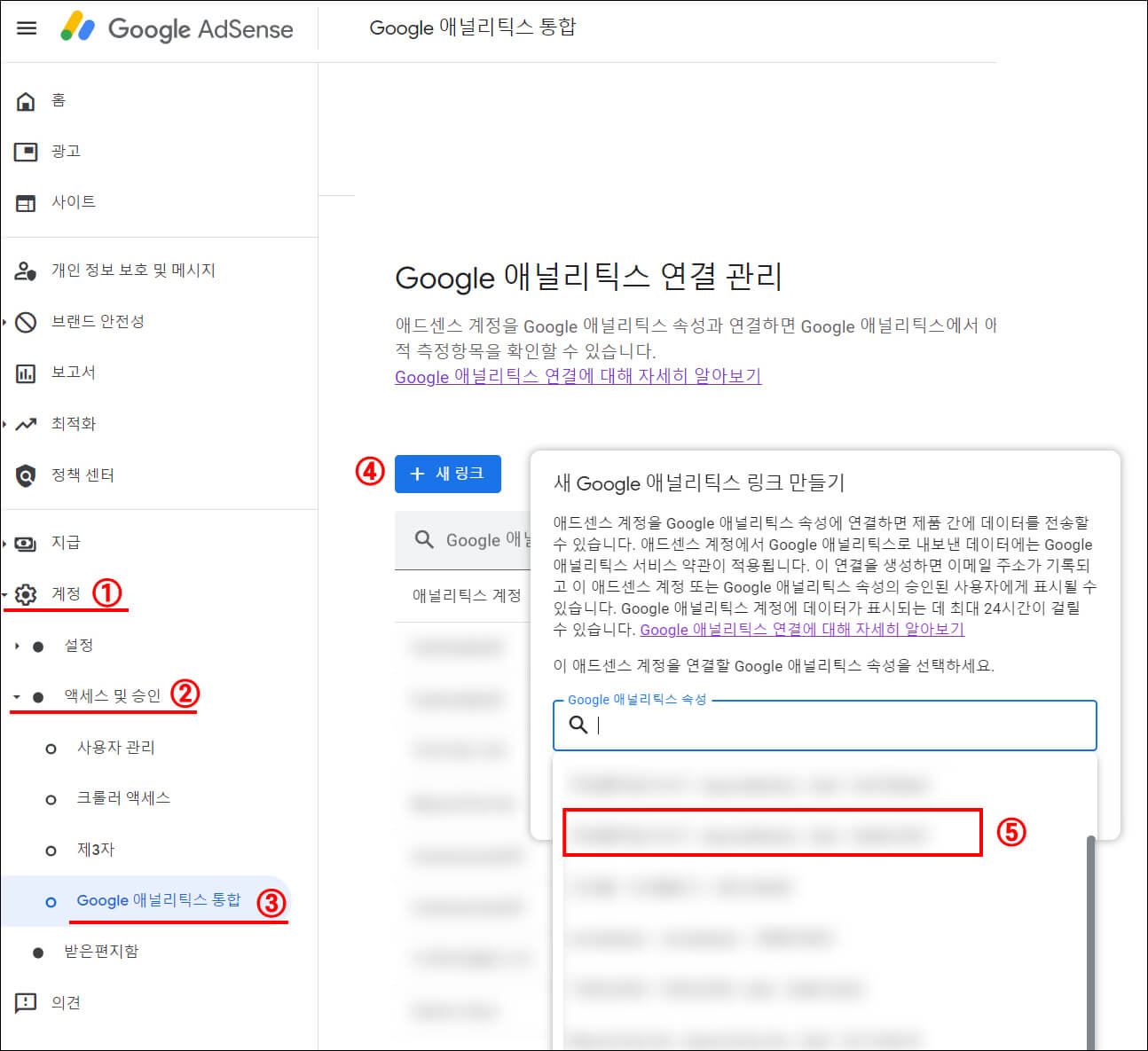Open the learn-more link under the page heading
This screenshot has width=1148, height=1051.
578,376
